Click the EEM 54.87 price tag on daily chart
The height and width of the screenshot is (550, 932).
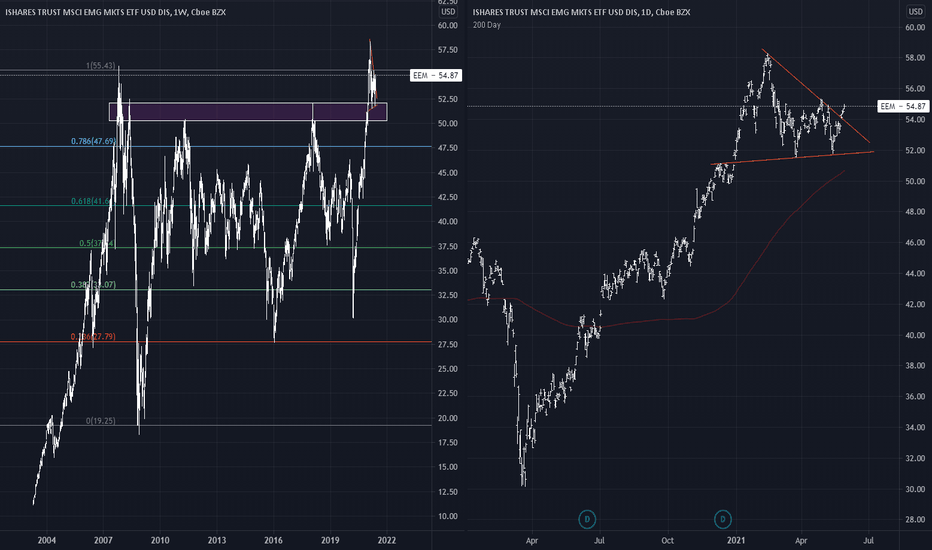pos(903,106)
